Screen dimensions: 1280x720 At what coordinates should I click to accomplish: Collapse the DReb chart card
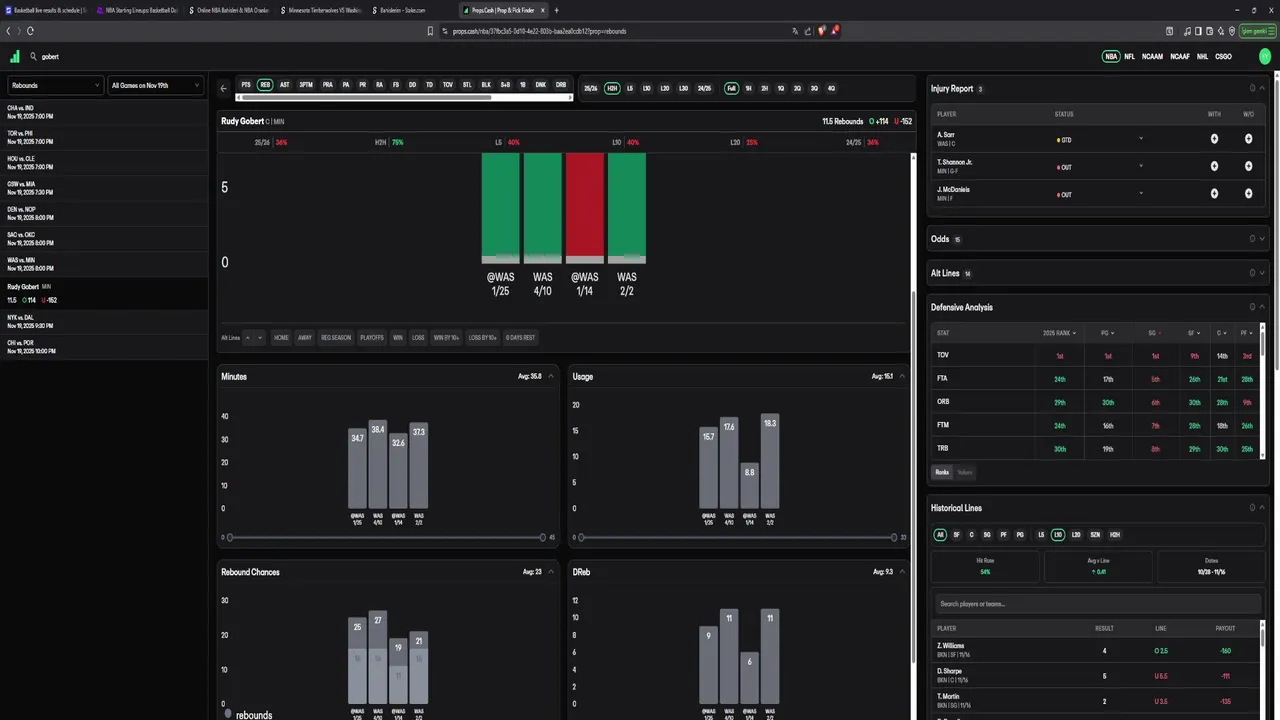902,572
